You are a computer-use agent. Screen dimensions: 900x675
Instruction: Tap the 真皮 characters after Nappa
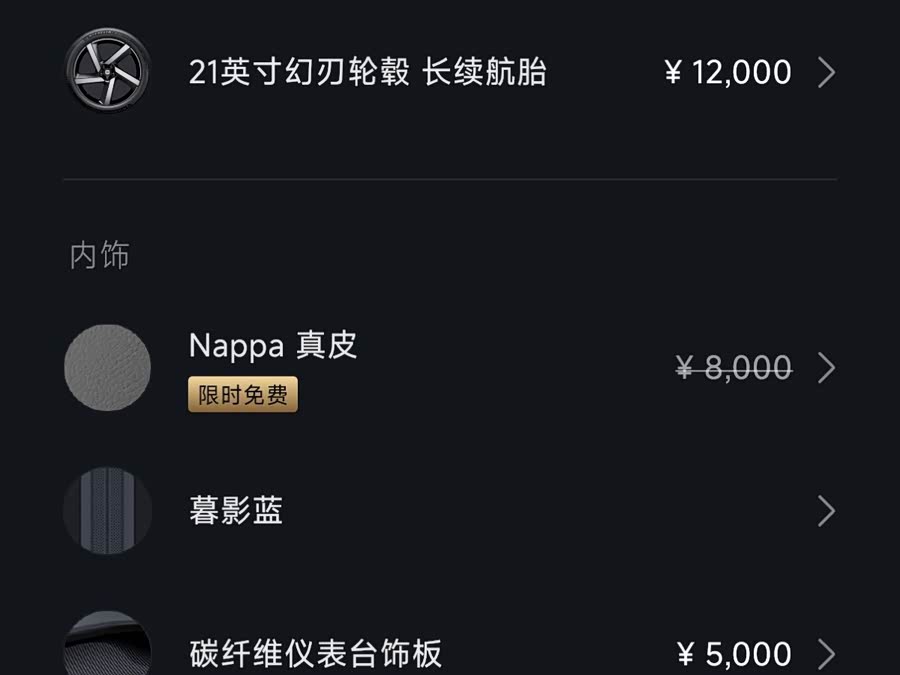point(327,346)
